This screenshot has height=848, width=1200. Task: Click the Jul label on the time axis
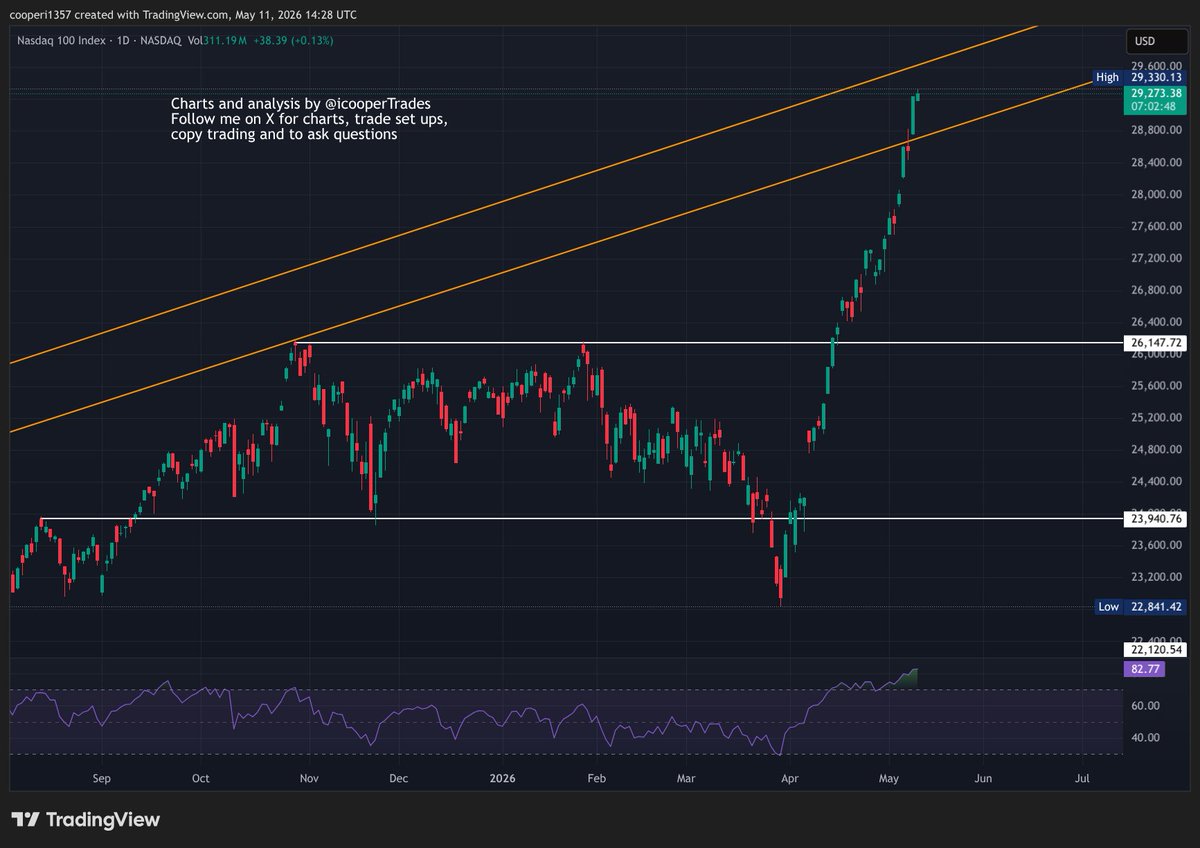(x=1082, y=776)
